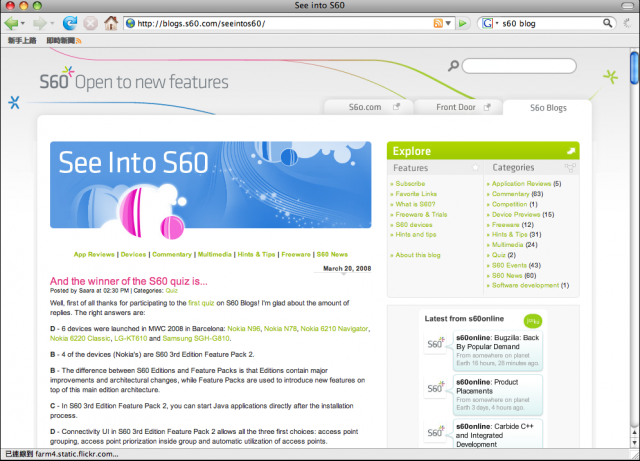
Task: Focus the S60 site search field
Action: tap(519, 66)
